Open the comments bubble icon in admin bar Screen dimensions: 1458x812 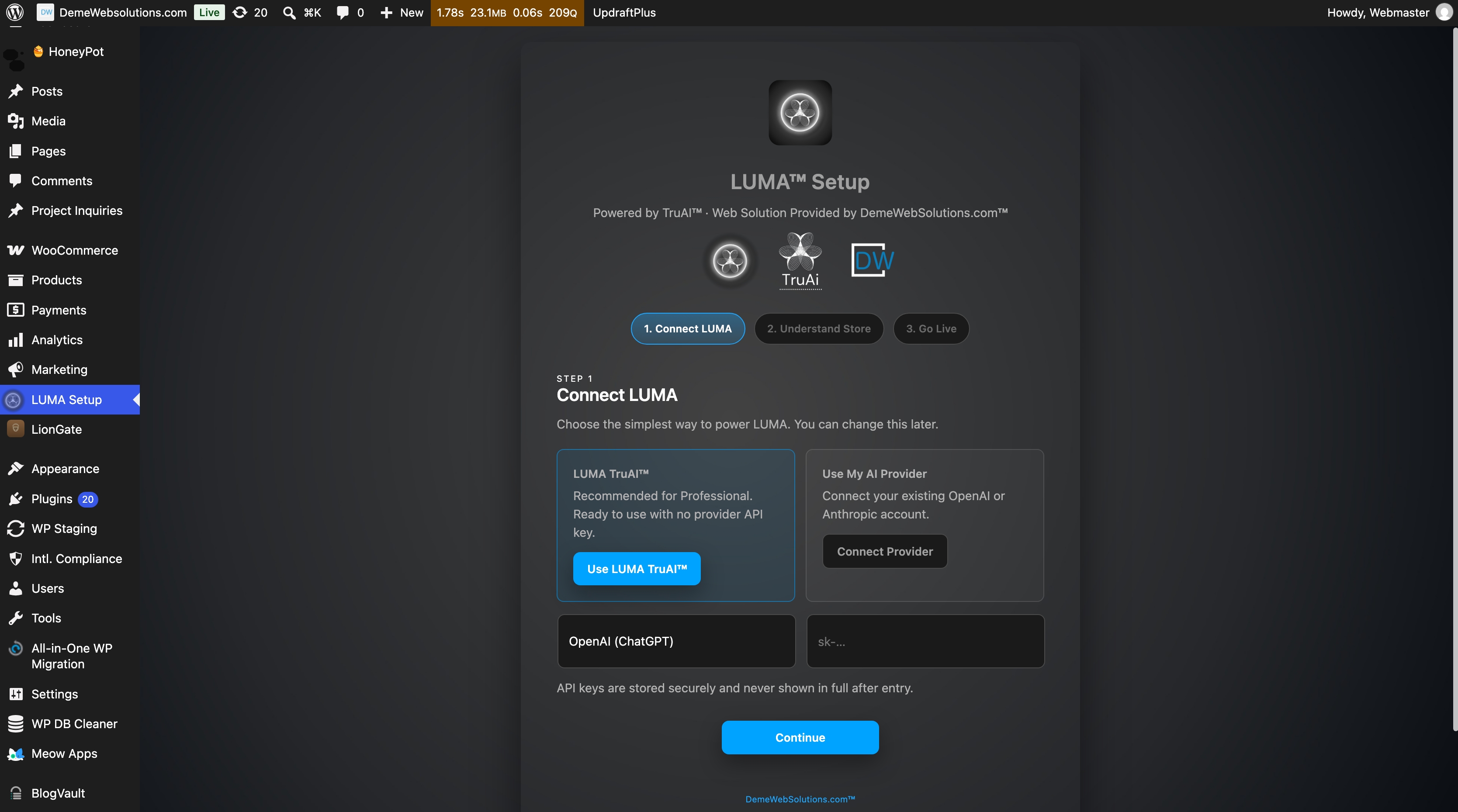coord(343,13)
